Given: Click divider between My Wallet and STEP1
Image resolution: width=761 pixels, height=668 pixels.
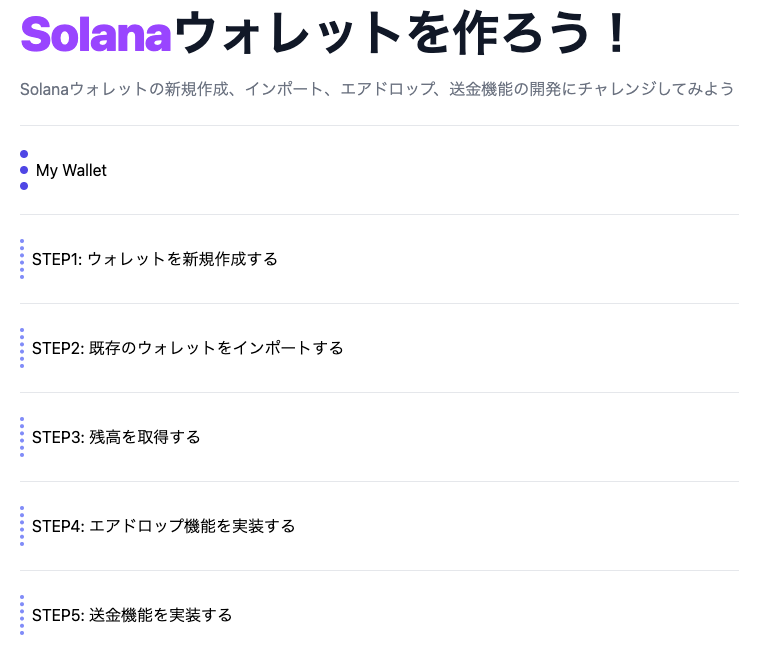Looking at the screenshot, I should (x=380, y=215).
